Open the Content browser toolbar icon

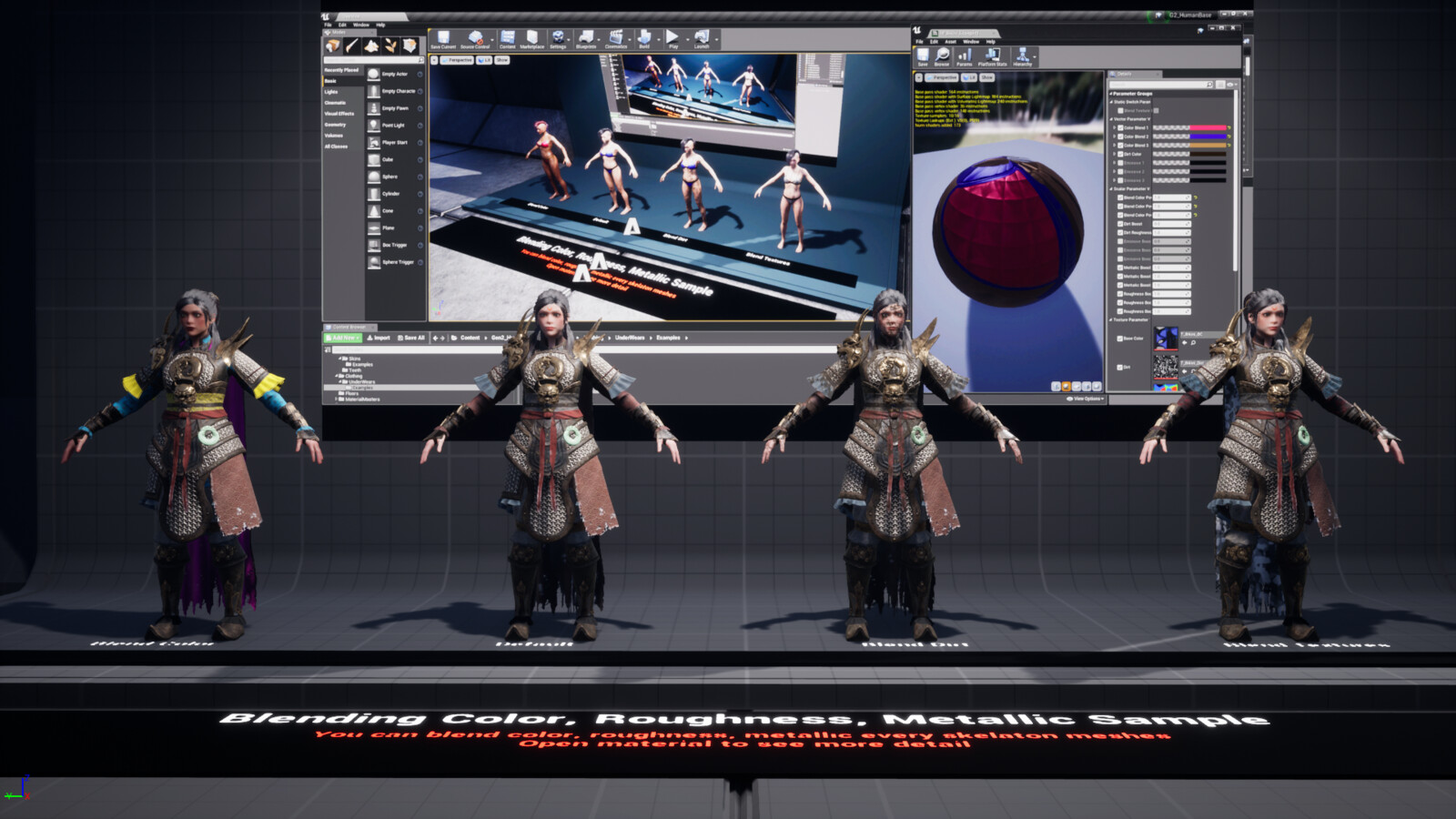(x=508, y=39)
